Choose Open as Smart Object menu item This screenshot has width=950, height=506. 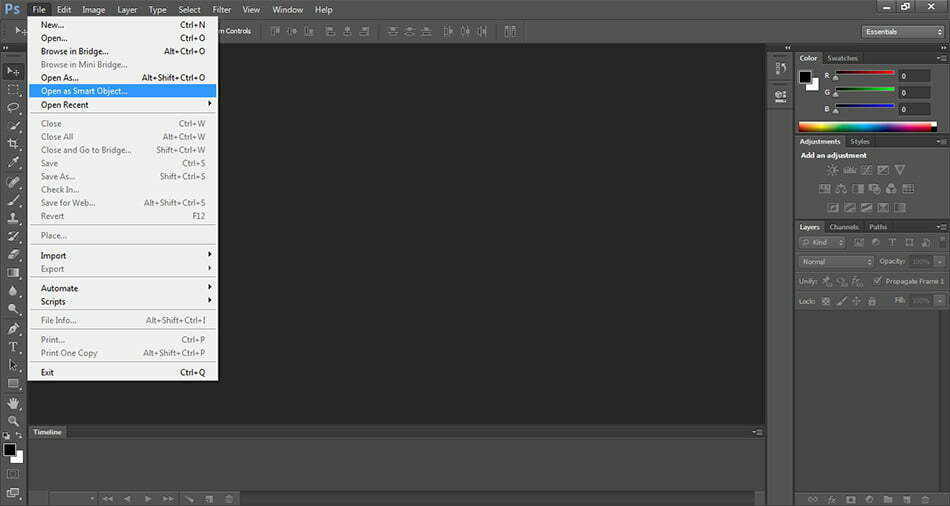(122, 91)
